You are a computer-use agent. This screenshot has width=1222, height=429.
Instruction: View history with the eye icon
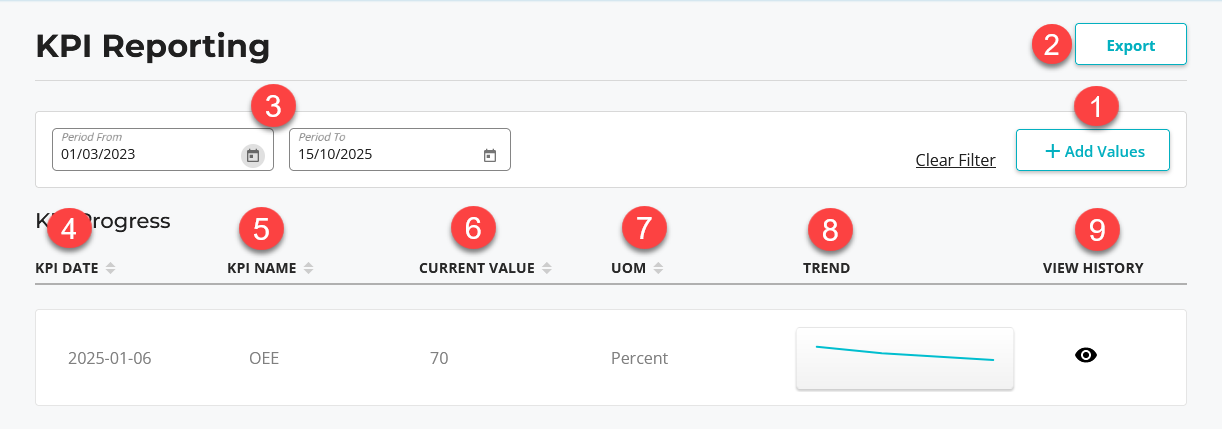tap(1086, 355)
